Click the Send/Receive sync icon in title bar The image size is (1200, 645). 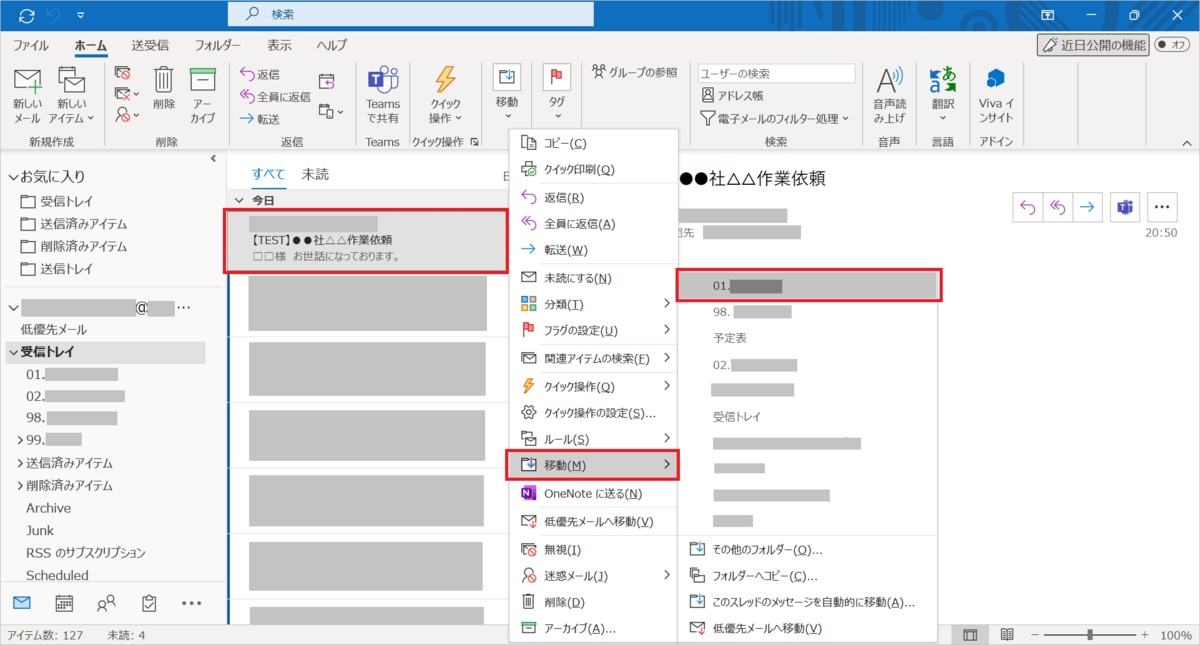click(x=26, y=15)
